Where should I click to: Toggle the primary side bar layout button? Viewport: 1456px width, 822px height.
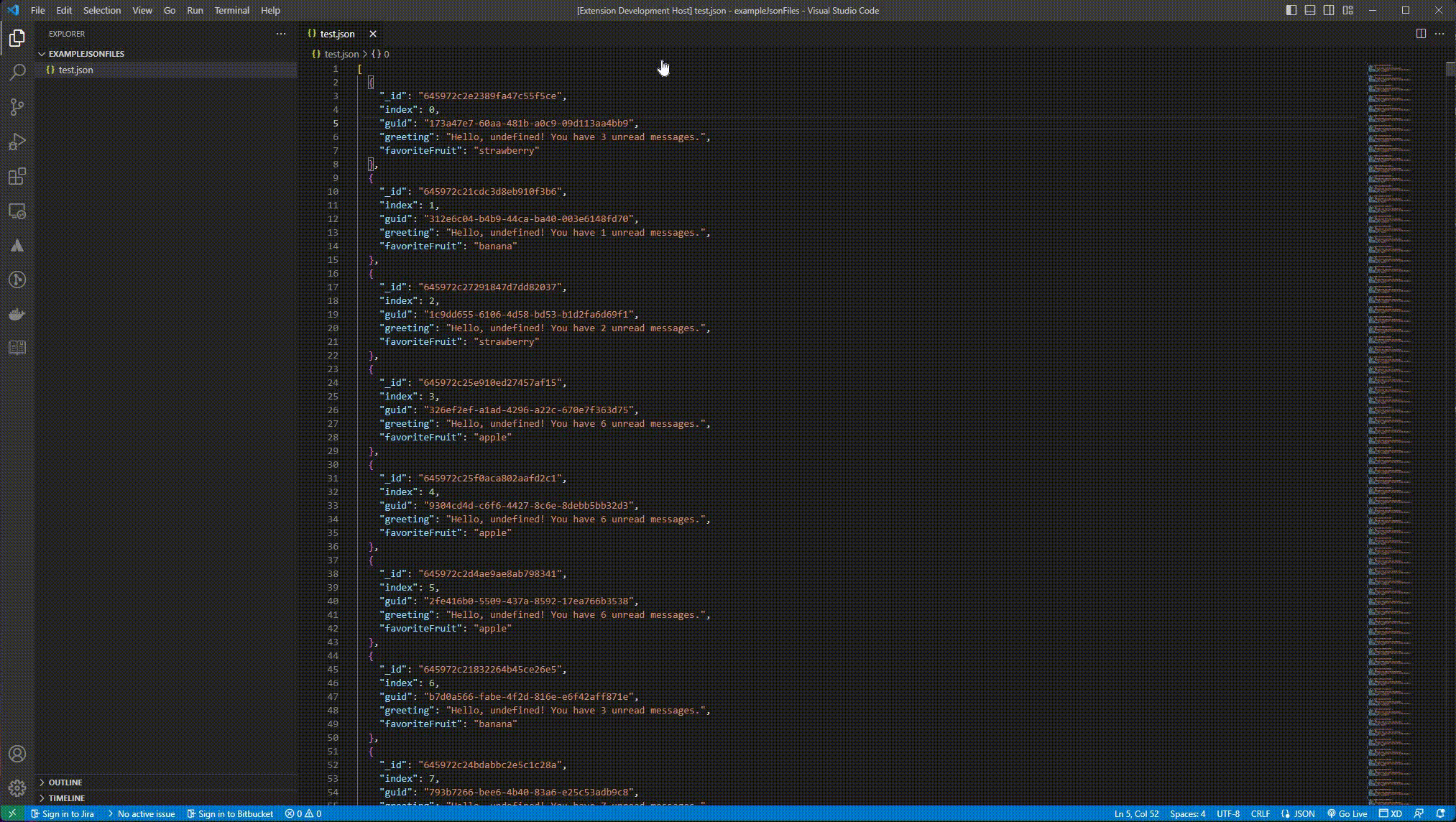pyautogui.click(x=1291, y=10)
